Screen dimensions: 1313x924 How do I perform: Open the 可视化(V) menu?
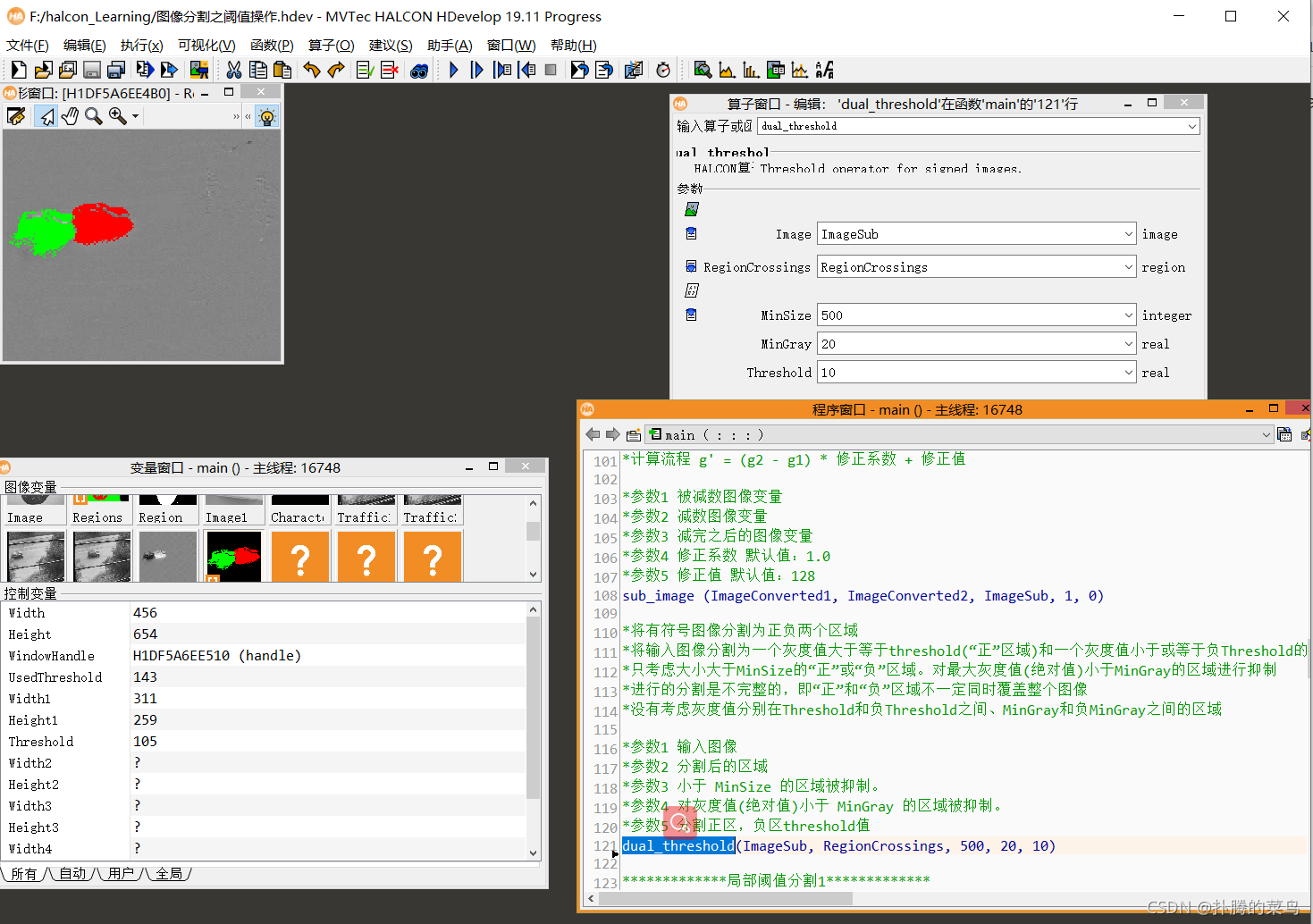(x=206, y=46)
